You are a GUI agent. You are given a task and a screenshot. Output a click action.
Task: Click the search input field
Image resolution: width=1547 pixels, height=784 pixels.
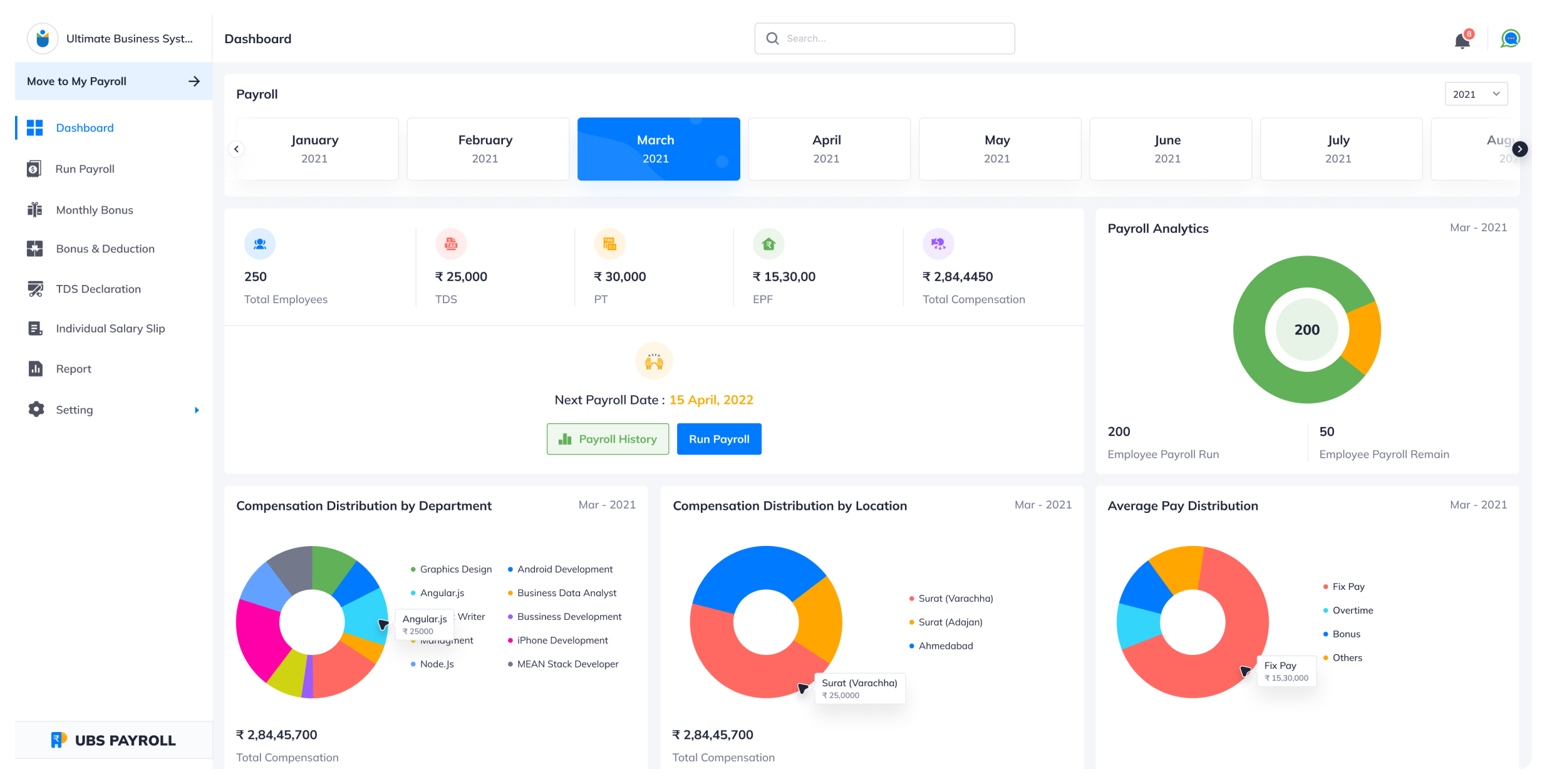pos(885,38)
